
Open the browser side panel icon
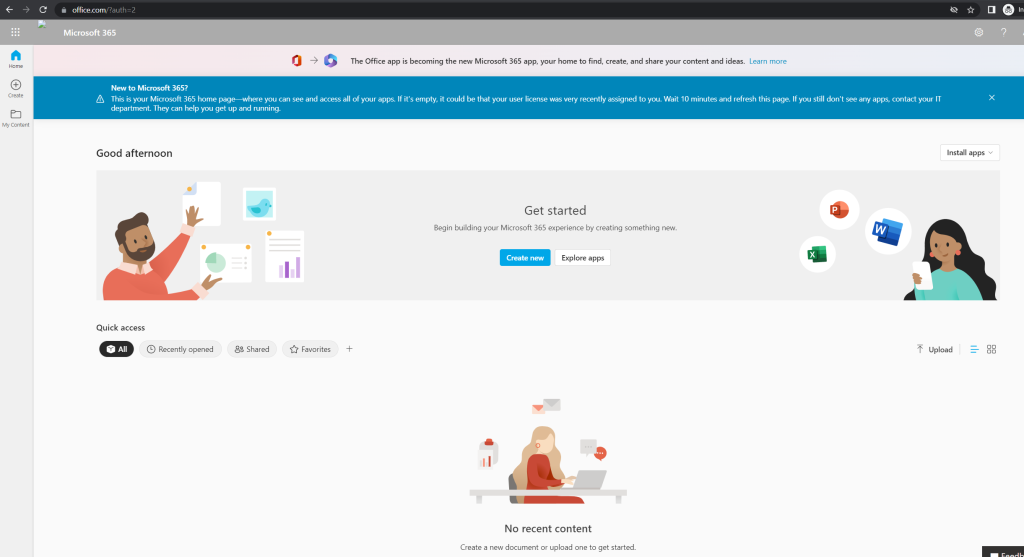point(991,10)
